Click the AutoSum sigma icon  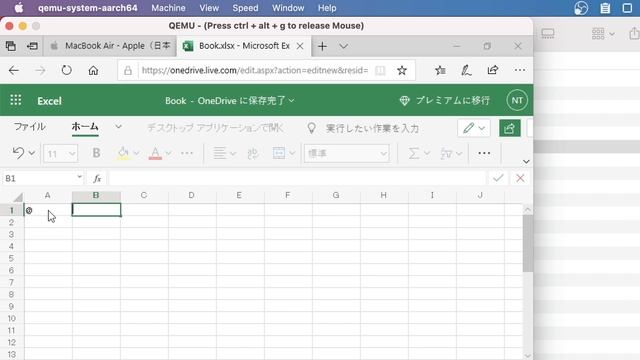(x=414, y=153)
